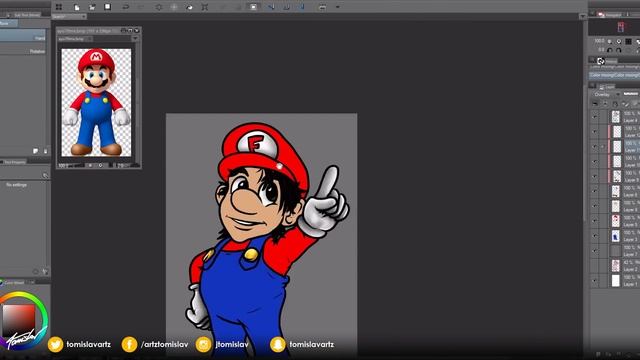Click the Open file icon

[92, 7]
